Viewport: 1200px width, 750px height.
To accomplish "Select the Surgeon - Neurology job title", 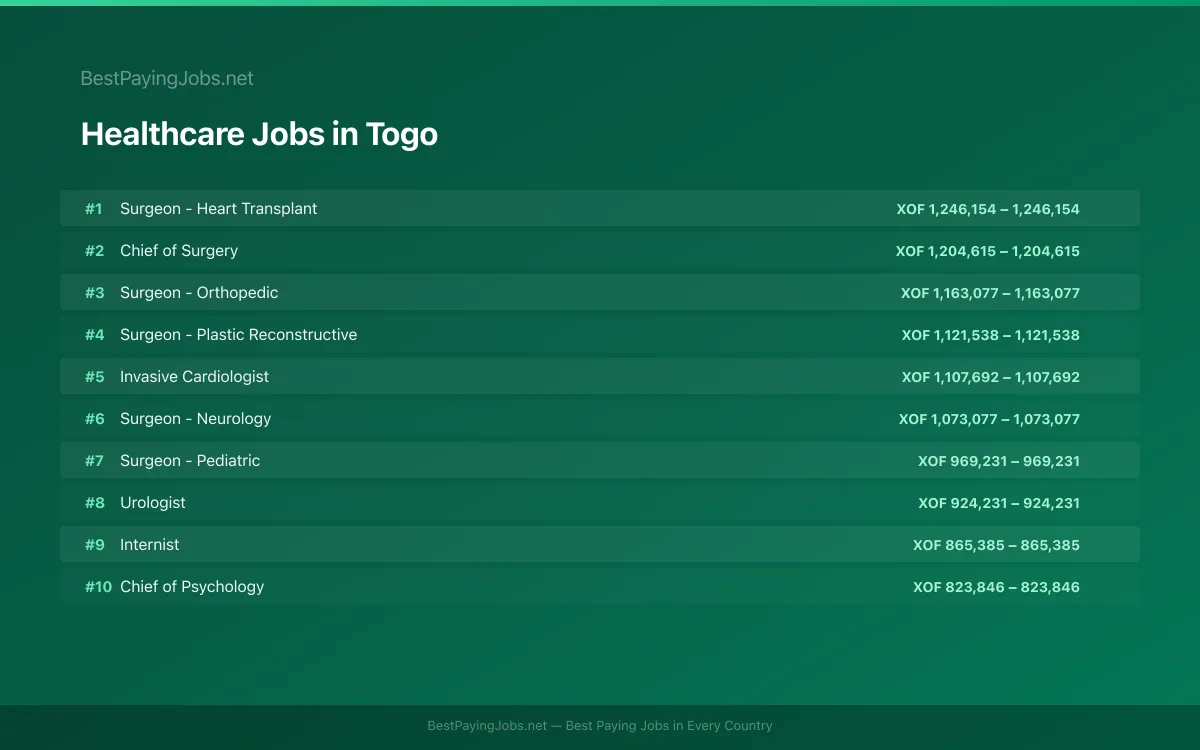I will coord(195,418).
